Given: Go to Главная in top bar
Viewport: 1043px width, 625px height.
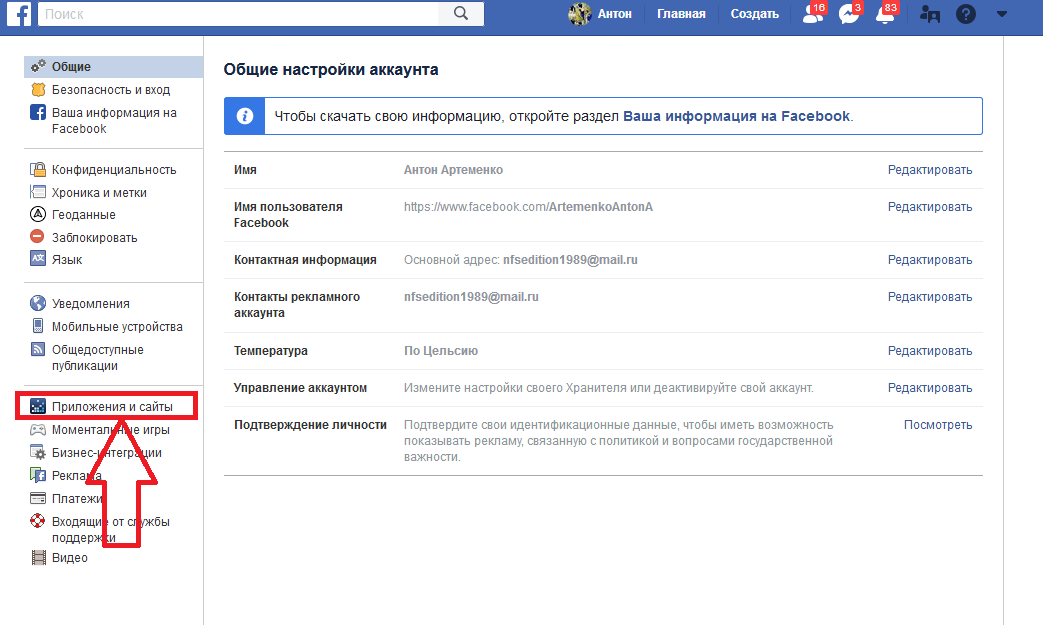Looking at the screenshot, I should pos(681,14).
